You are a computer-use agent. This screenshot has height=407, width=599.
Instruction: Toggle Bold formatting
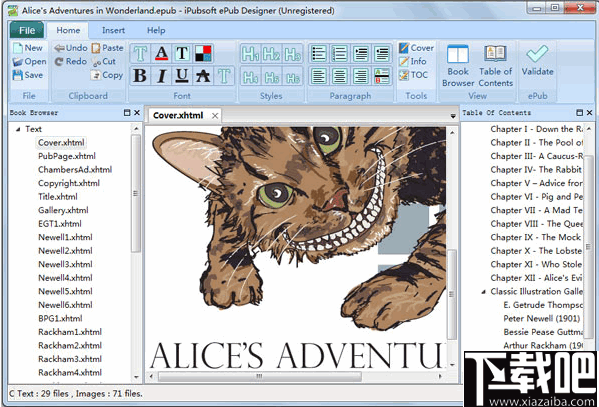click(140, 76)
